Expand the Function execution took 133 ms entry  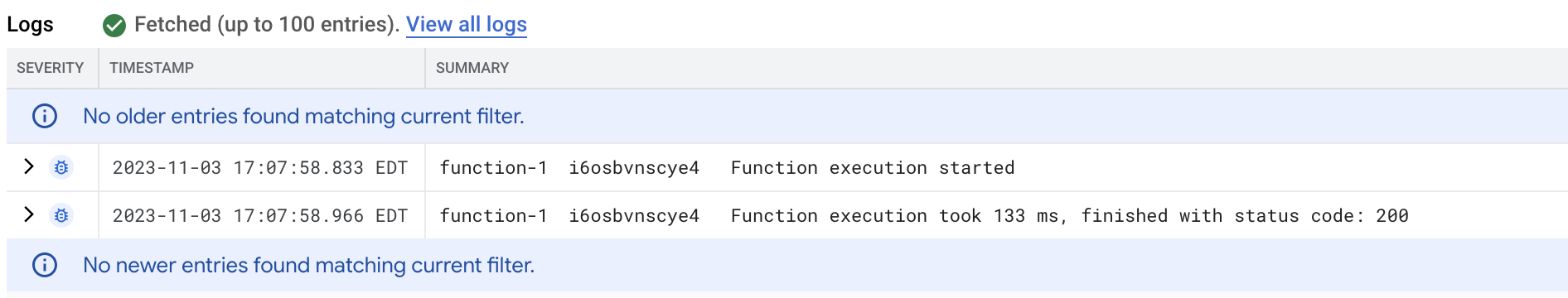(x=29, y=214)
